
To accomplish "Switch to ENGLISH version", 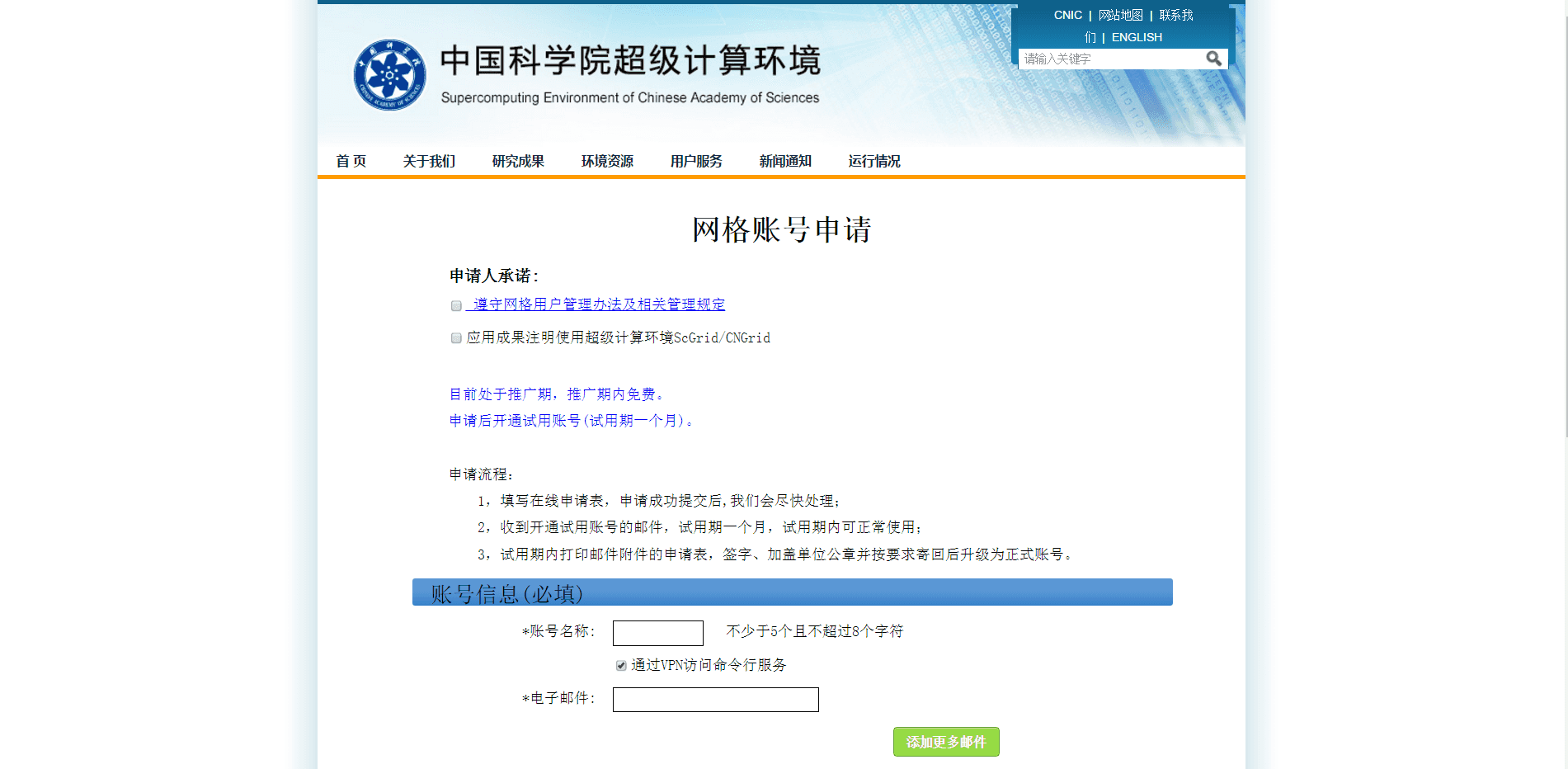I will [x=1137, y=37].
